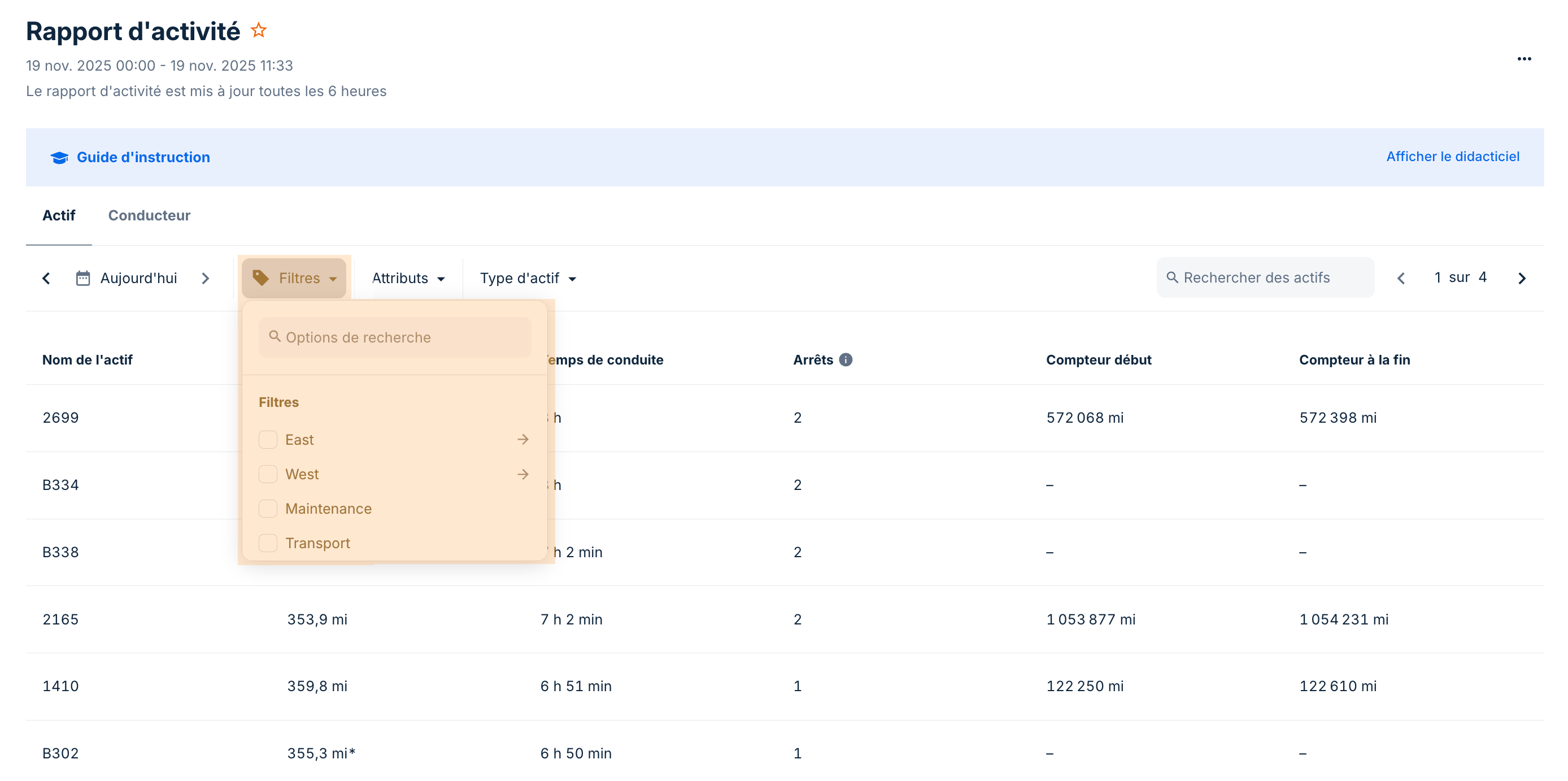Open the three-dot more options menu
The image size is (1568, 781).
click(x=1523, y=59)
